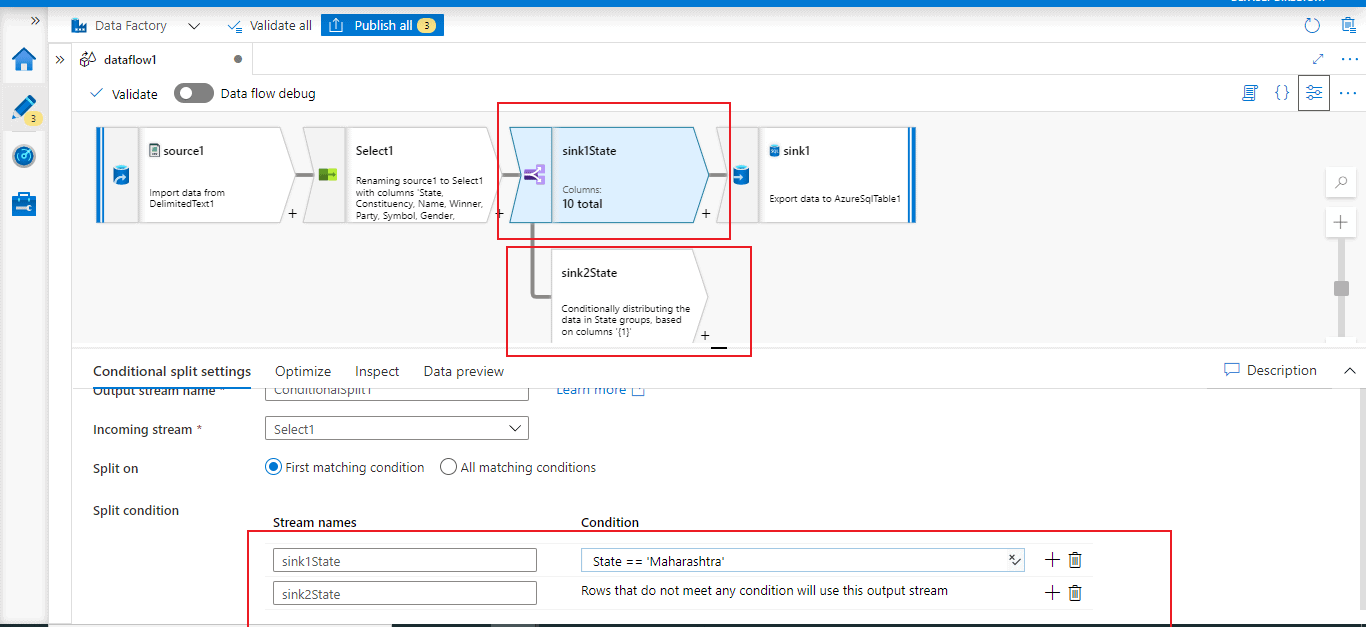
Task: Open the Home icon in sidebar
Action: click(24, 60)
